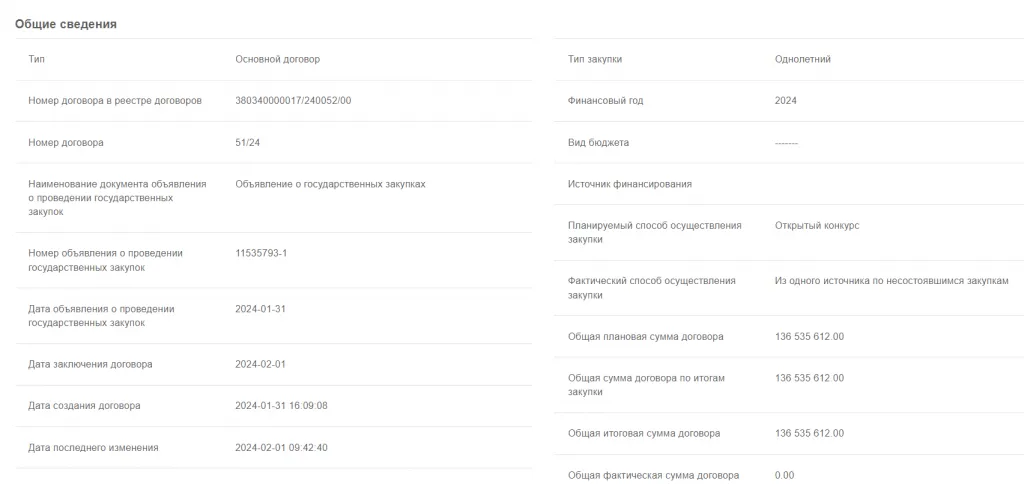This screenshot has width=1024, height=484.
Task: Click the actual contract sum 0.00
Action: tap(784, 475)
